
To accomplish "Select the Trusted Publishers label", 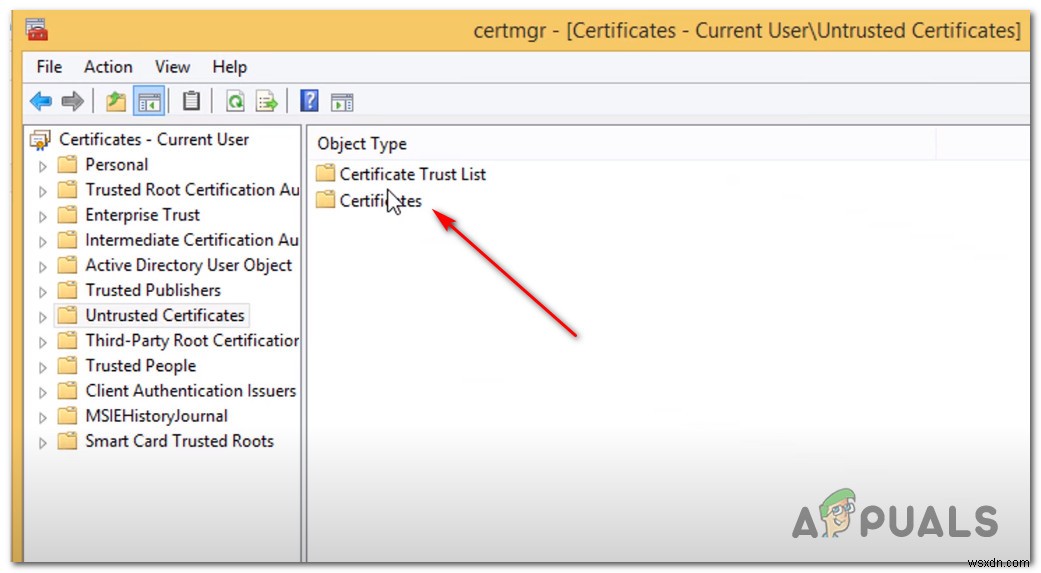I will pos(153,291).
